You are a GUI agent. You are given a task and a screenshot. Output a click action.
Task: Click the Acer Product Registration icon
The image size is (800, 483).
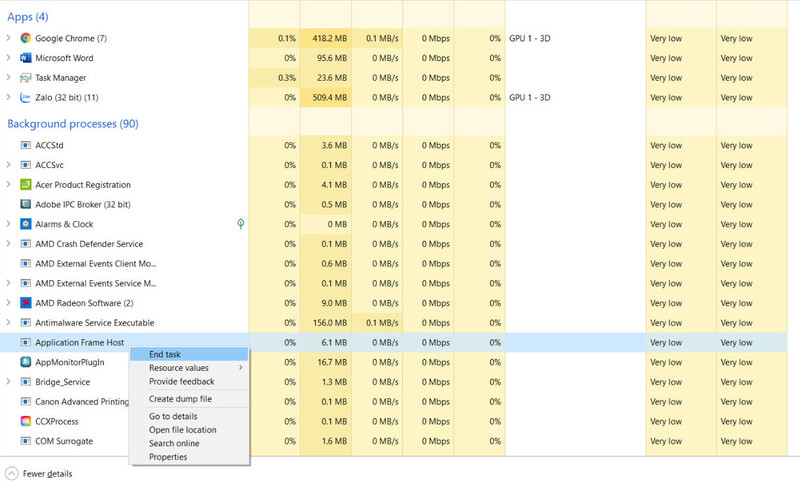click(x=26, y=185)
